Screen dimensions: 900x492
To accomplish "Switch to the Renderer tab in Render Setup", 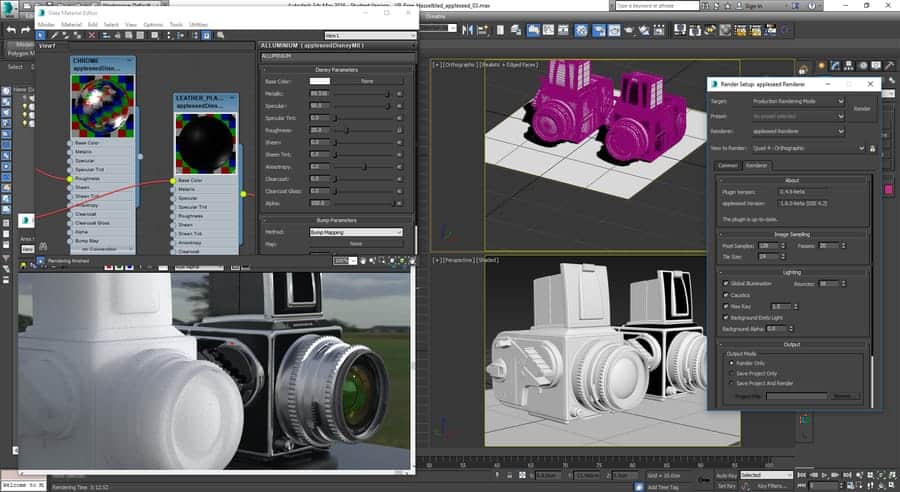I will 756,165.
